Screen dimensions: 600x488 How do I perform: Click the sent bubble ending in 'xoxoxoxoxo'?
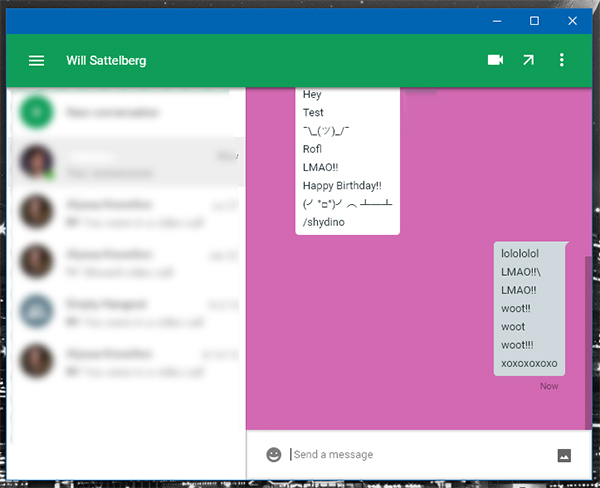529,308
